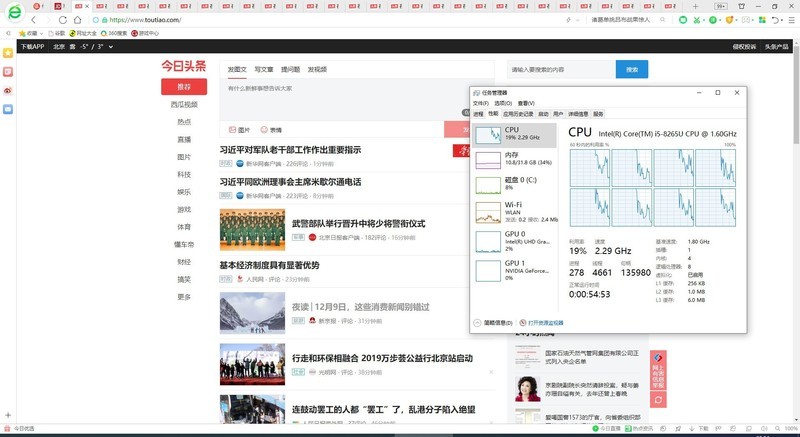Open the browser skin (shirt) icon

[742, 6]
